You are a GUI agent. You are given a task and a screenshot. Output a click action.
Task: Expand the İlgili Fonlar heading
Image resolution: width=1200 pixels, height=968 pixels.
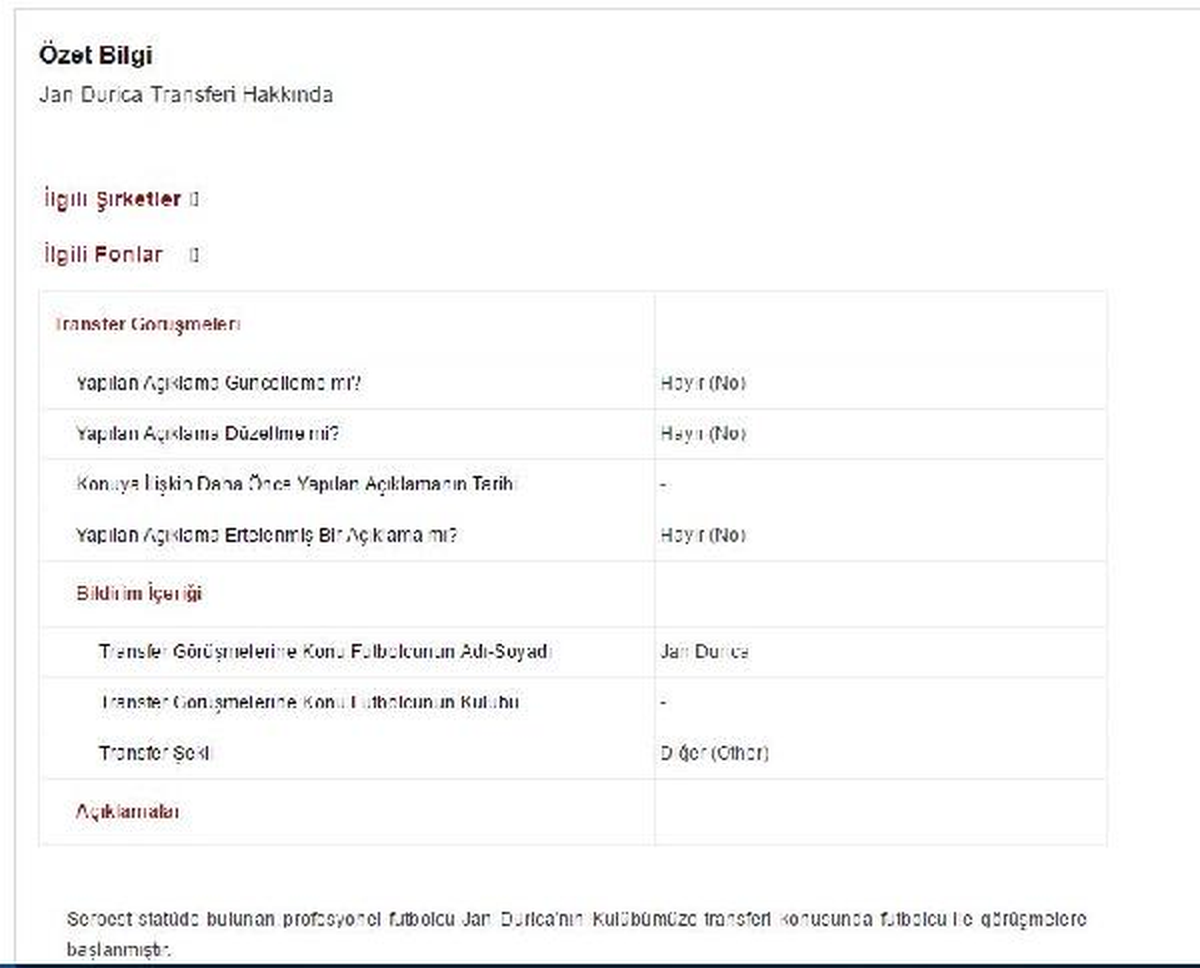pyautogui.click(x=102, y=254)
